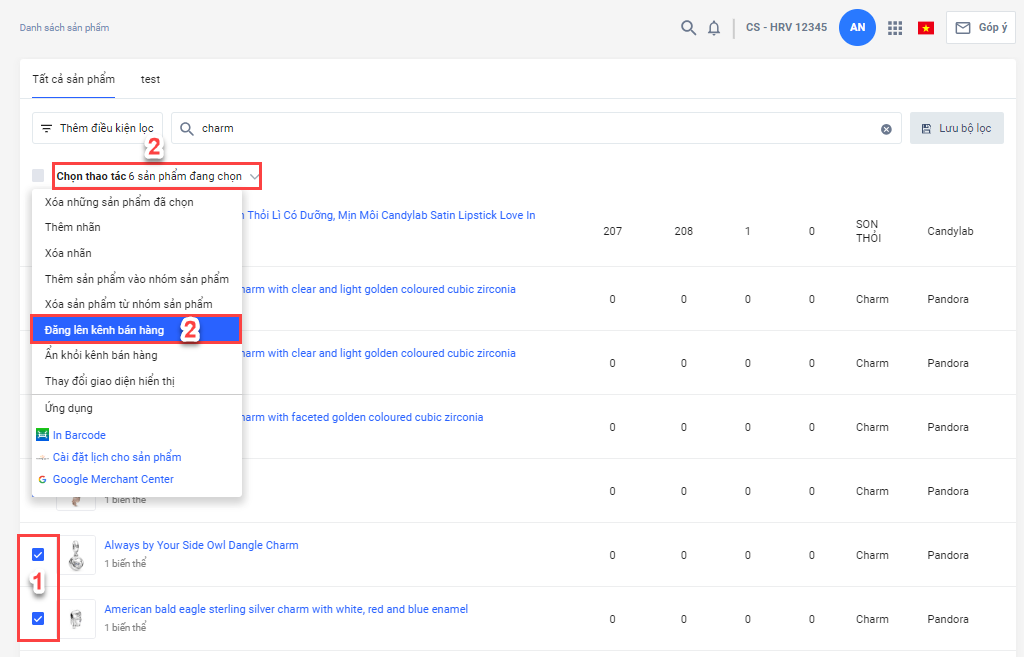Click the Google Merchant Center icon
Viewport: 1024px width, 657px height.
(42, 480)
